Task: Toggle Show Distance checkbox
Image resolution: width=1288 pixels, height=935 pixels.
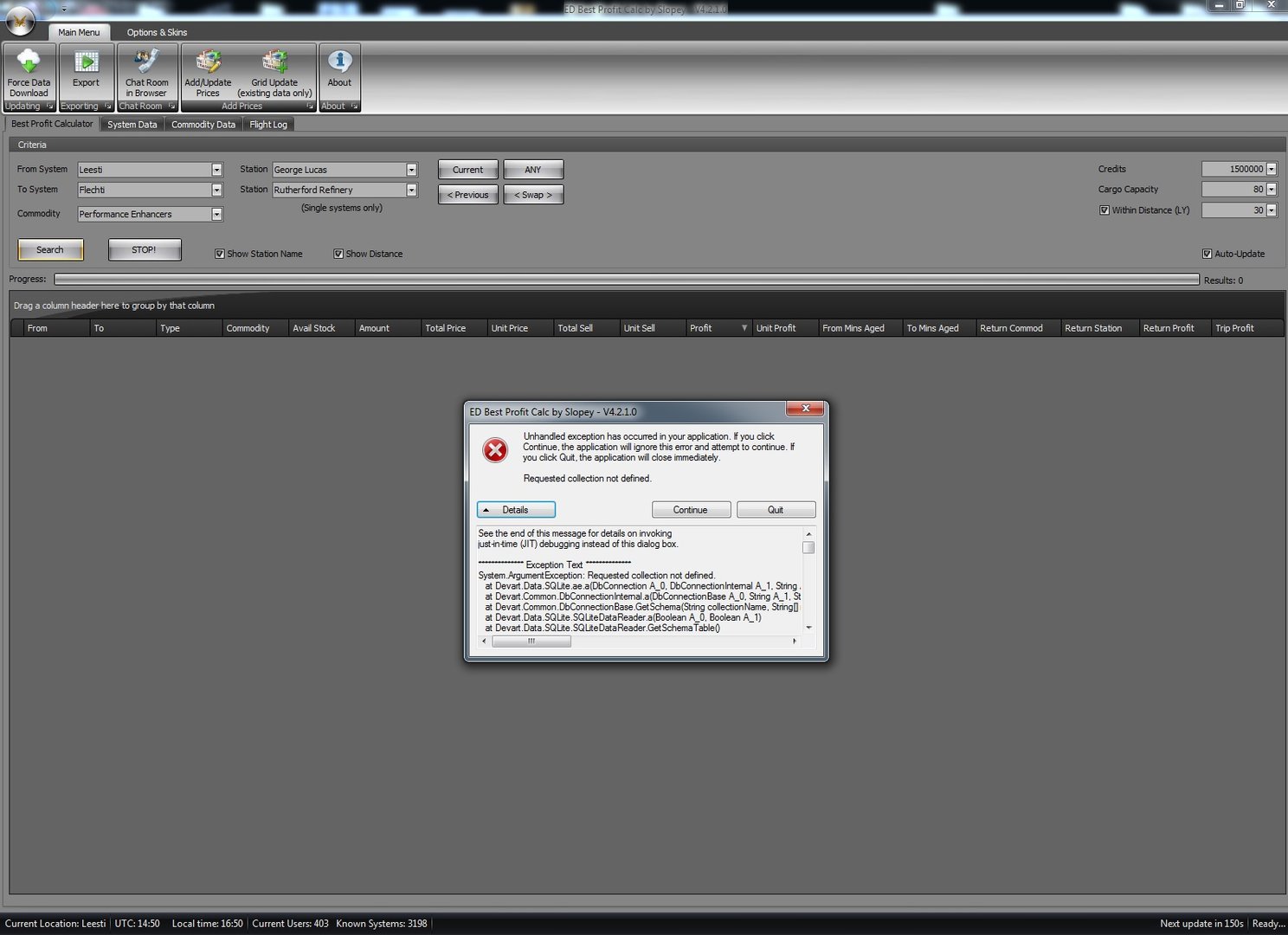Action: [338, 254]
